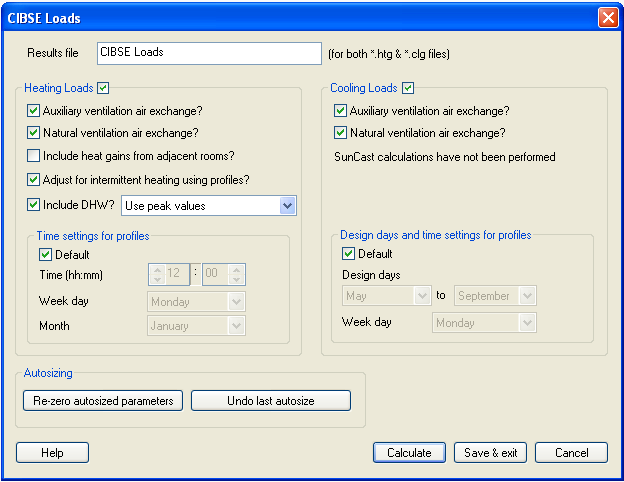Uncheck Default under heating time settings
This screenshot has height=482, width=624.
pos(46,255)
